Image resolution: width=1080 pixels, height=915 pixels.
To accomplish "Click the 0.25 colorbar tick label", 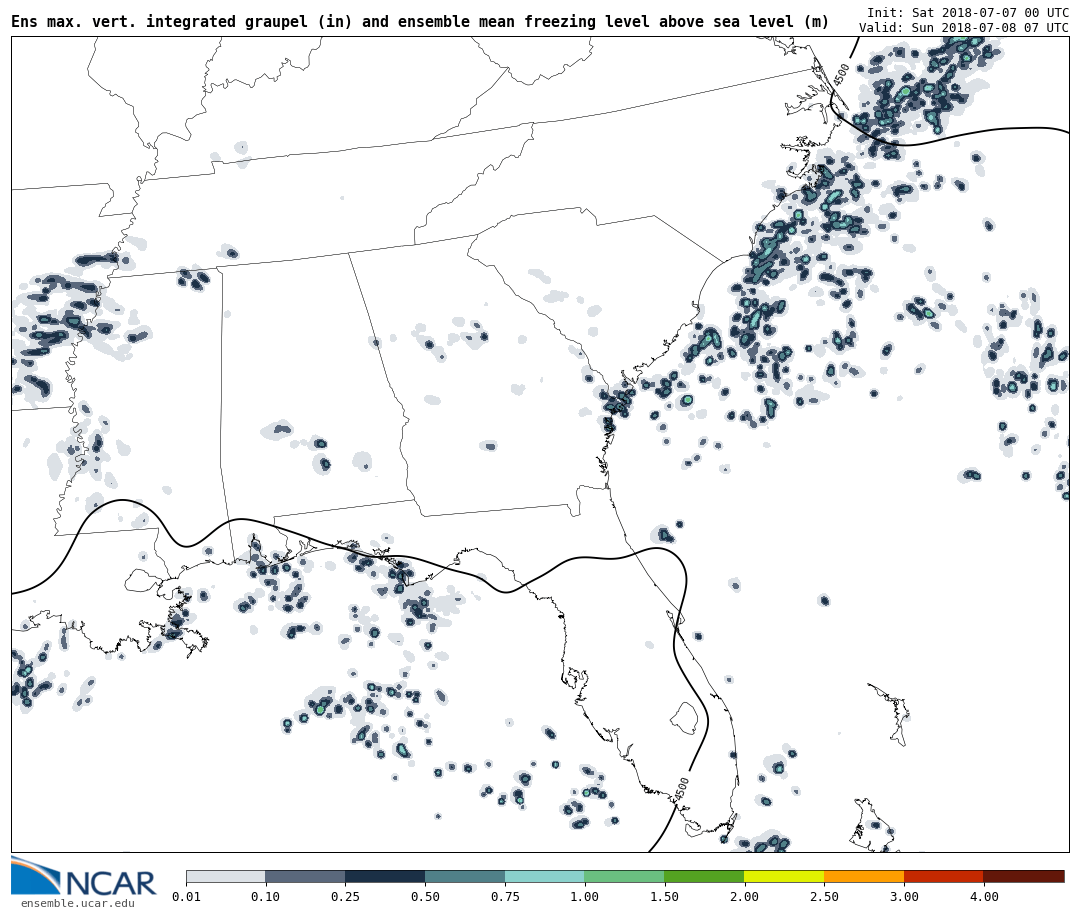I will (345, 896).
